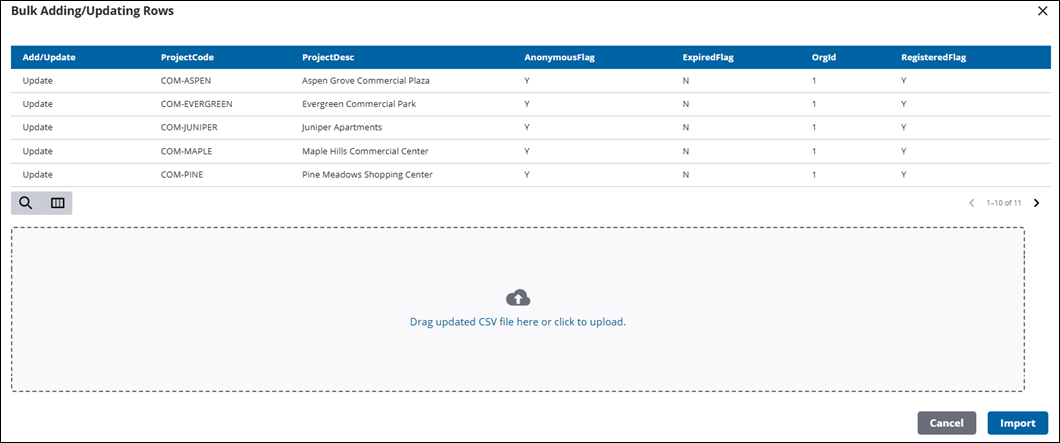Click the Add/Update column header
Image resolution: width=1060 pixels, height=443 pixels.
click(49, 57)
